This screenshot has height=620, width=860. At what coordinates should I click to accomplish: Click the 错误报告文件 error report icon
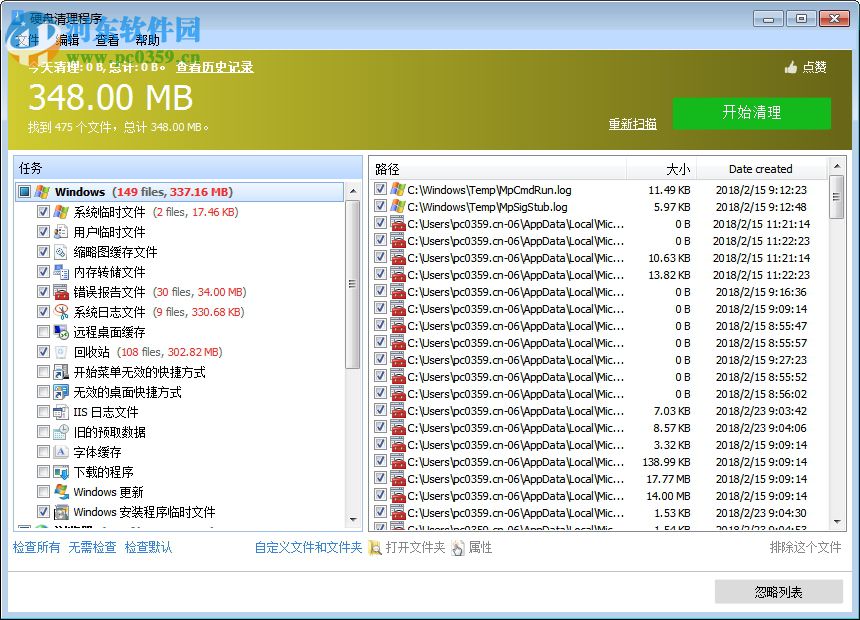click(60, 291)
